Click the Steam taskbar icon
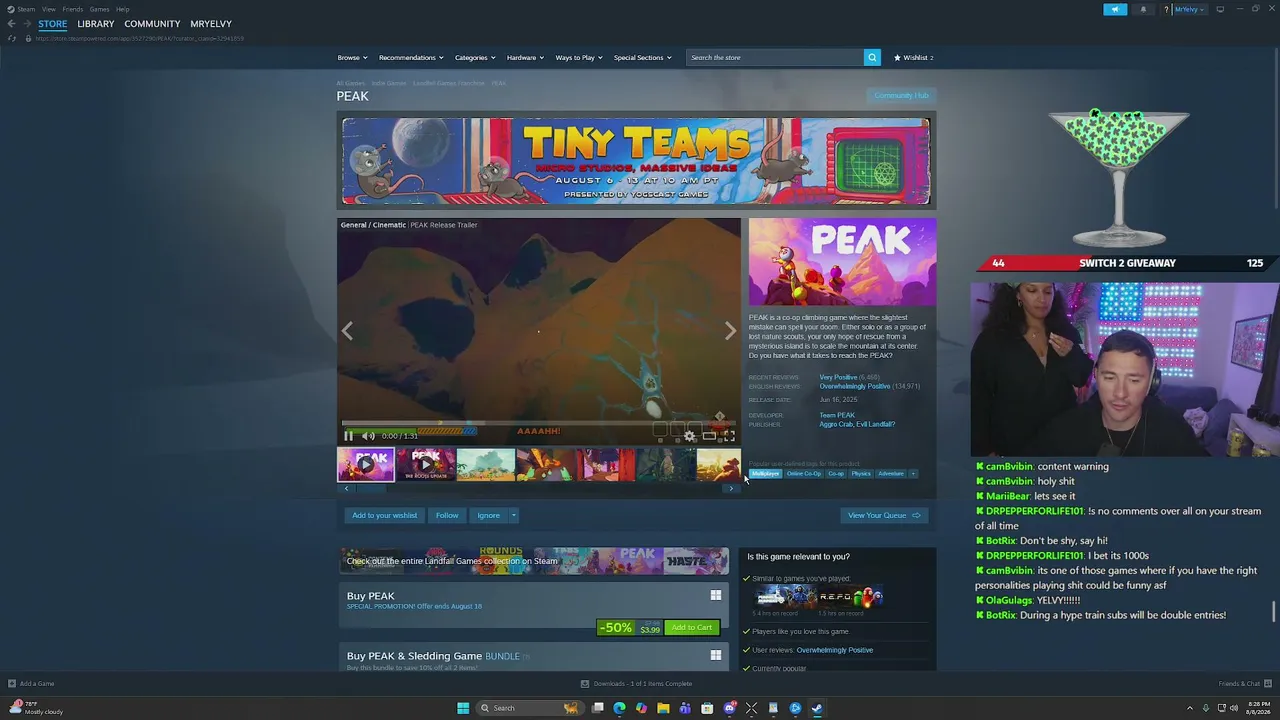The height and width of the screenshot is (720, 1280). coord(817,708)
